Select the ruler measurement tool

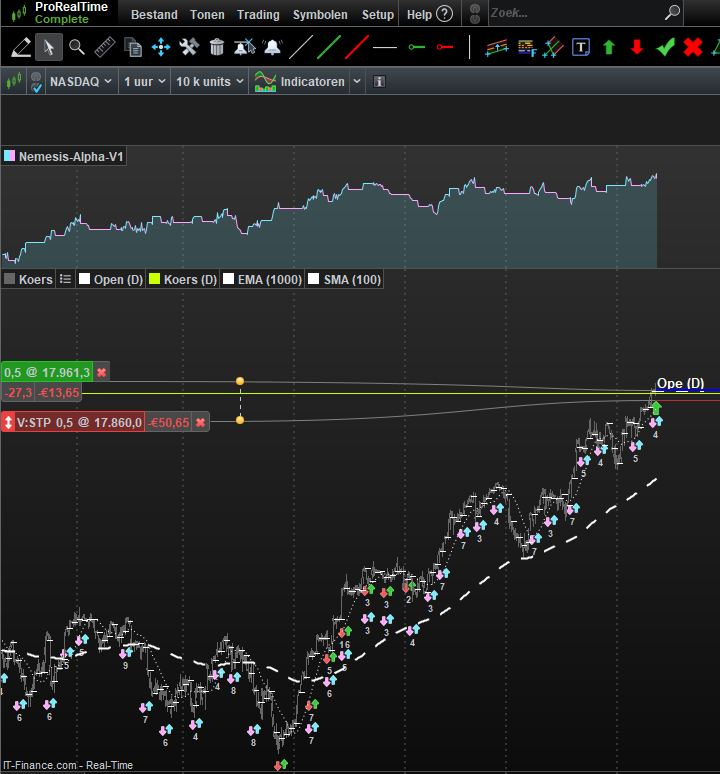click(x=104, y=47)
